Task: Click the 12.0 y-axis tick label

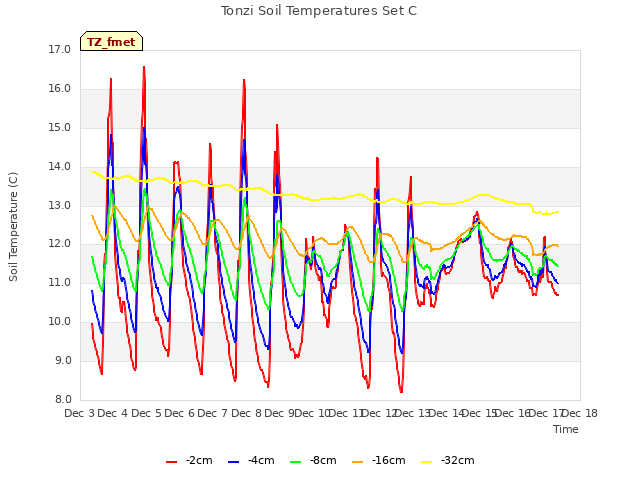Action: coord(60,244)
